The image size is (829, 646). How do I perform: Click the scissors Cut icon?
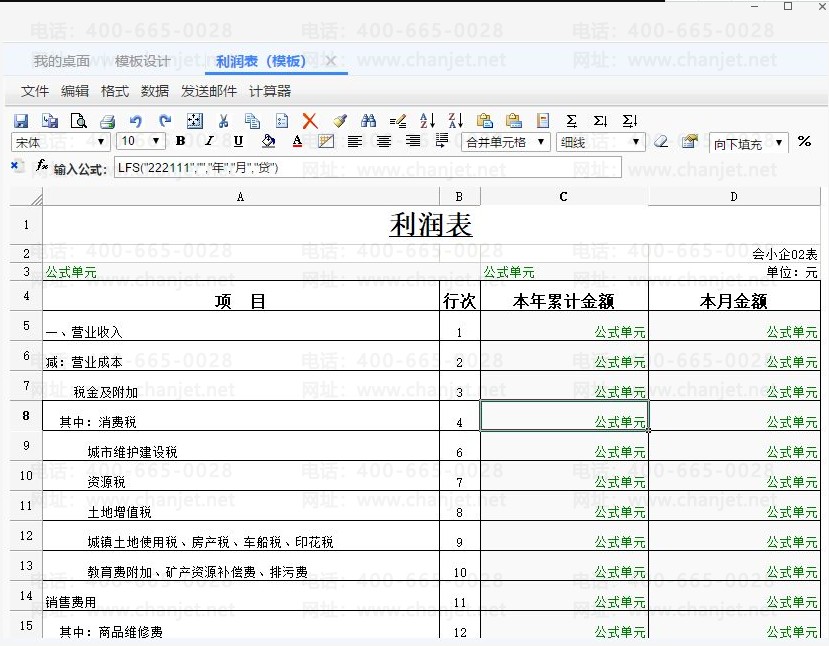tap(224, 121)
